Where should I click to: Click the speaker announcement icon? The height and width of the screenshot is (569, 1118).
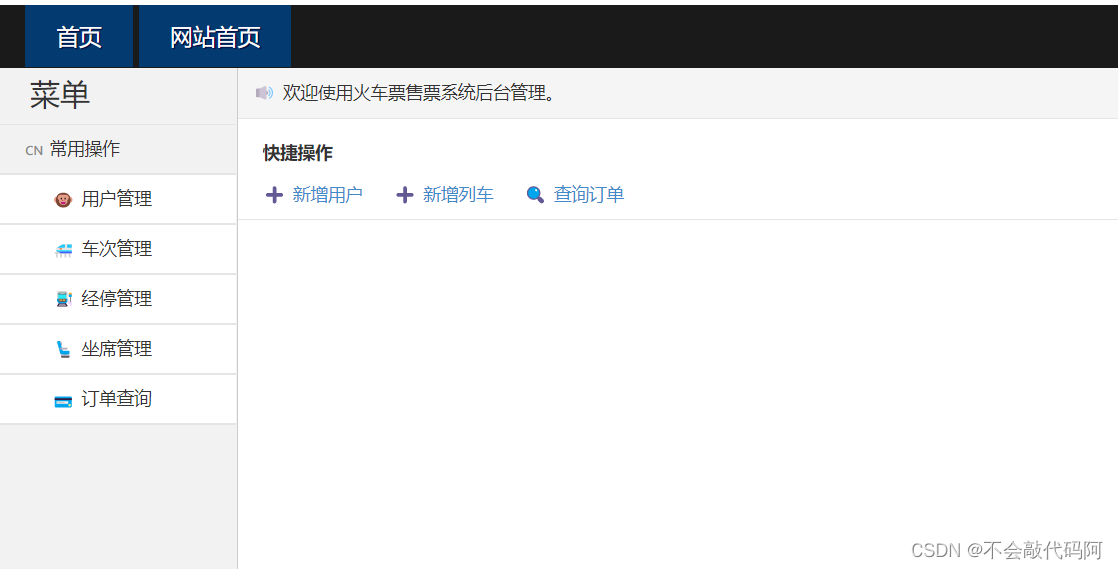click(264, 93)
